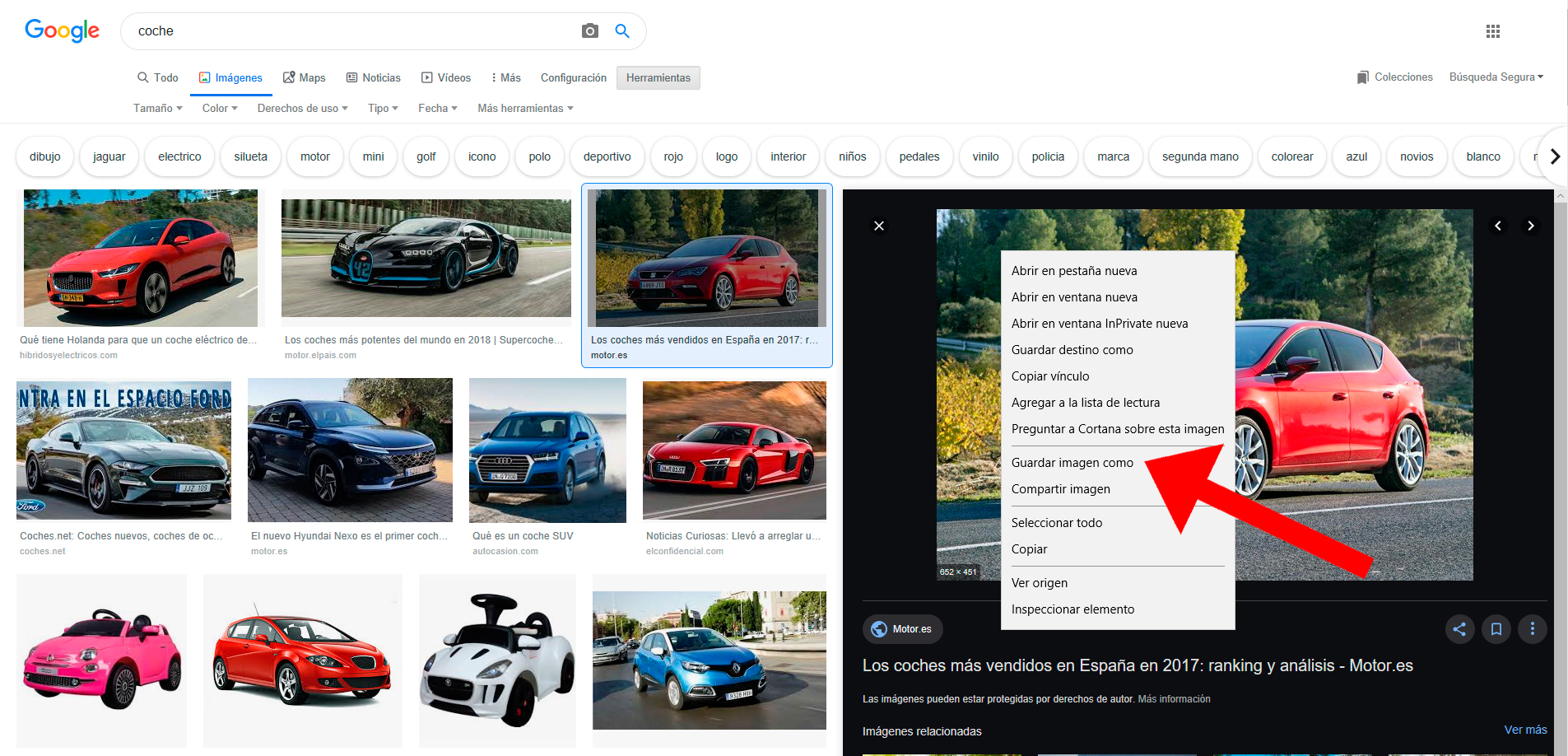Open the Tamaño filter dropdown
This screenshot has width=1568, height=756.
pyautogui.click(x=156, y=108)
